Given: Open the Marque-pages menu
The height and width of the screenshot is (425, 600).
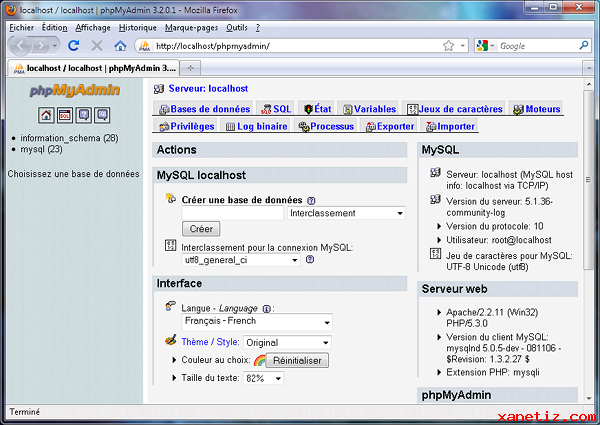Looking at the screenshot, I should 191,28.
